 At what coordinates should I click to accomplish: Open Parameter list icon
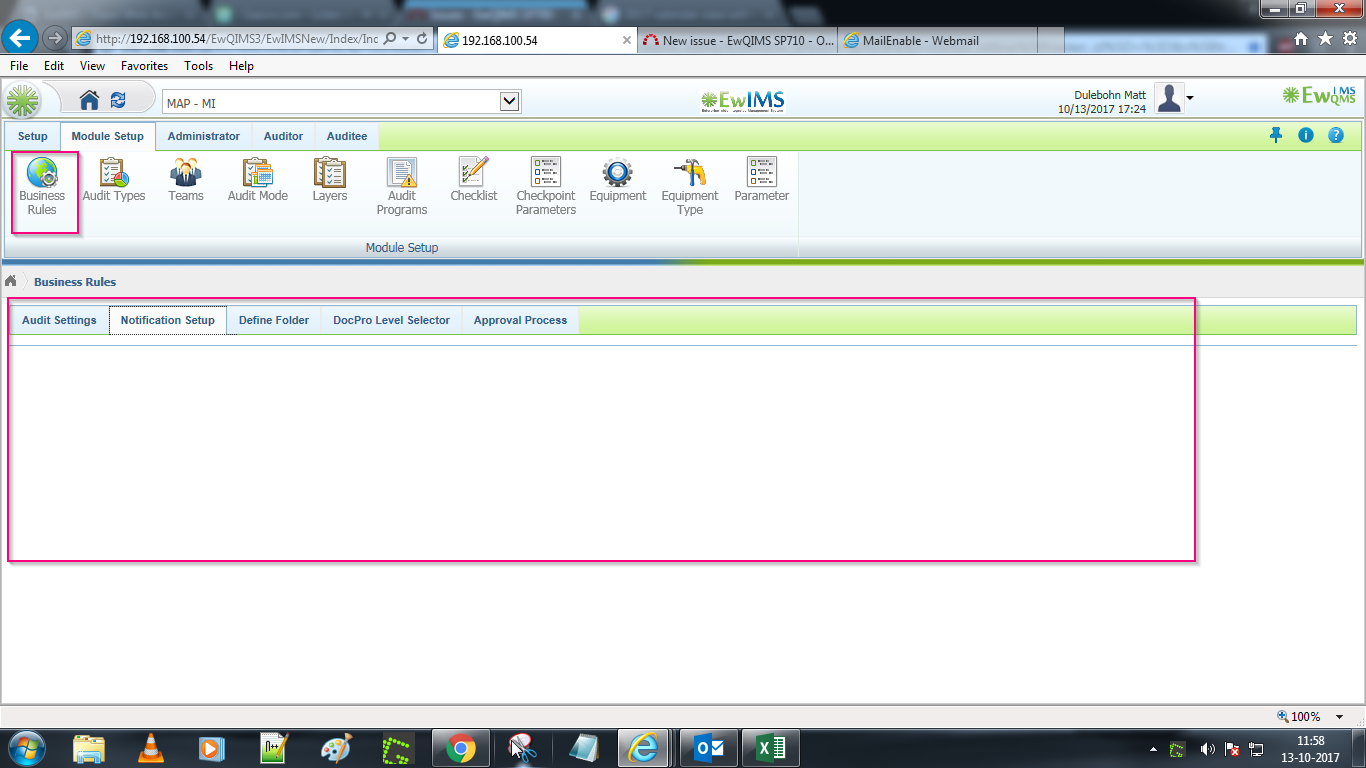[x=762, y=181]
